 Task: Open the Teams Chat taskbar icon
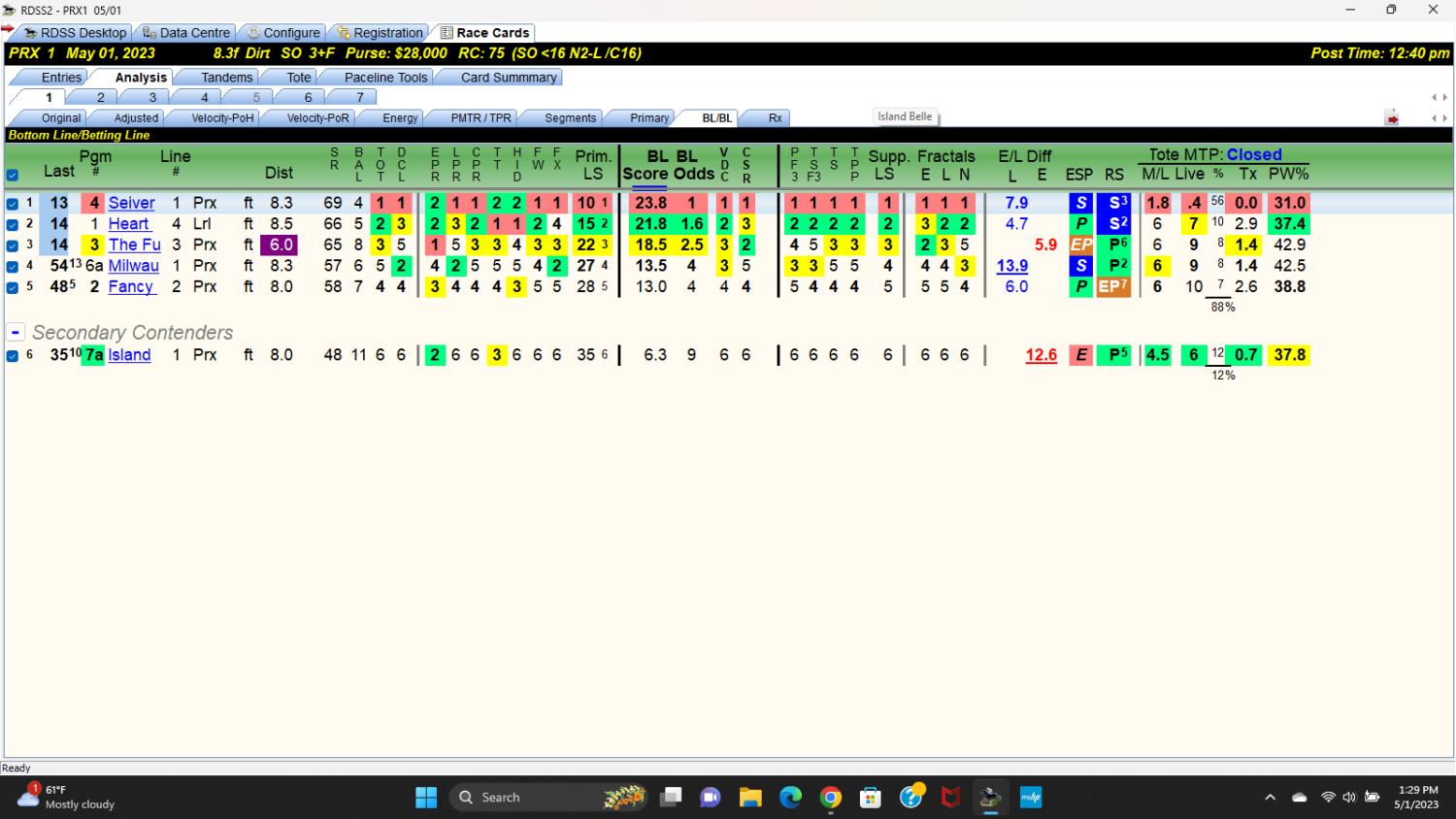click(x=711, y=798)
